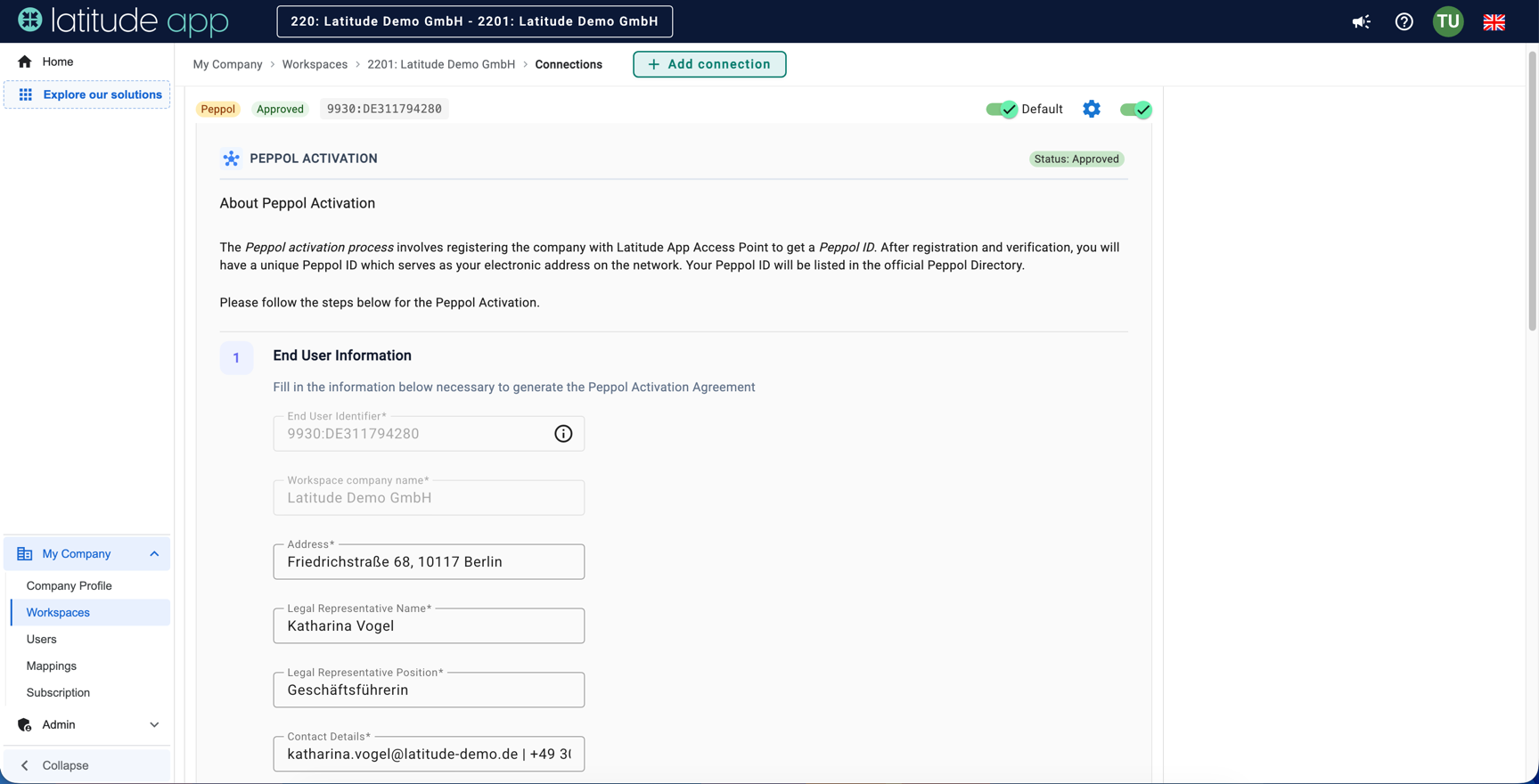Click the Home house icon
This screenshot has height=784, width=1539.
pos(25,61)
